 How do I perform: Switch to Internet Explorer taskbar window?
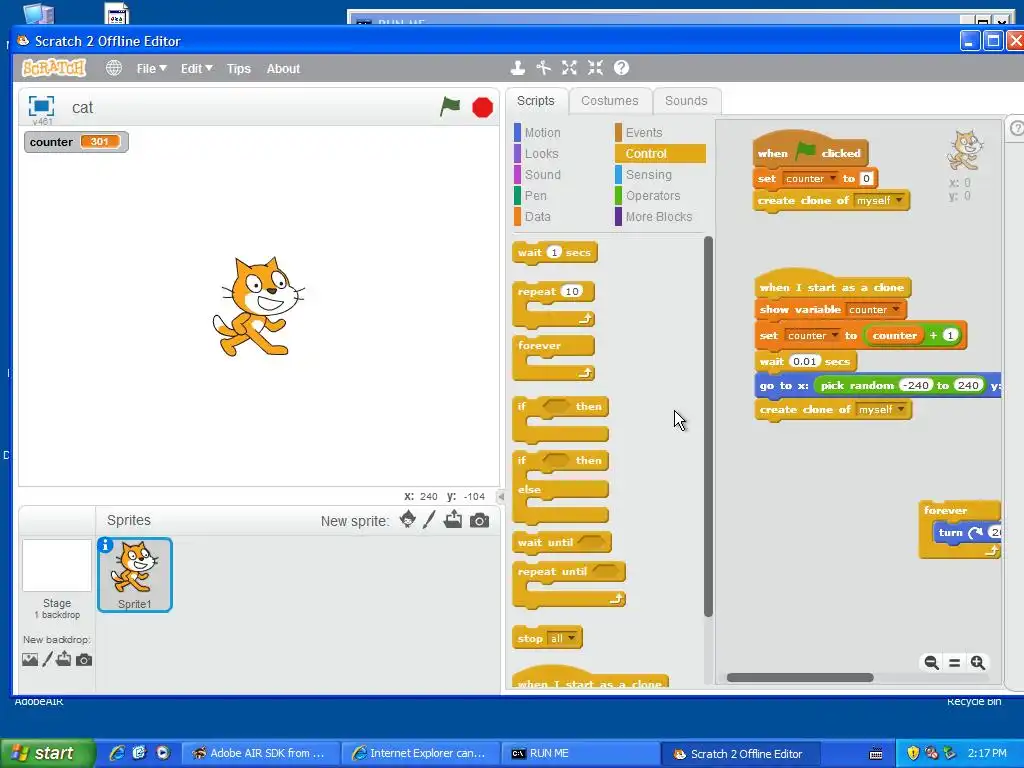(x=422, y=753)
